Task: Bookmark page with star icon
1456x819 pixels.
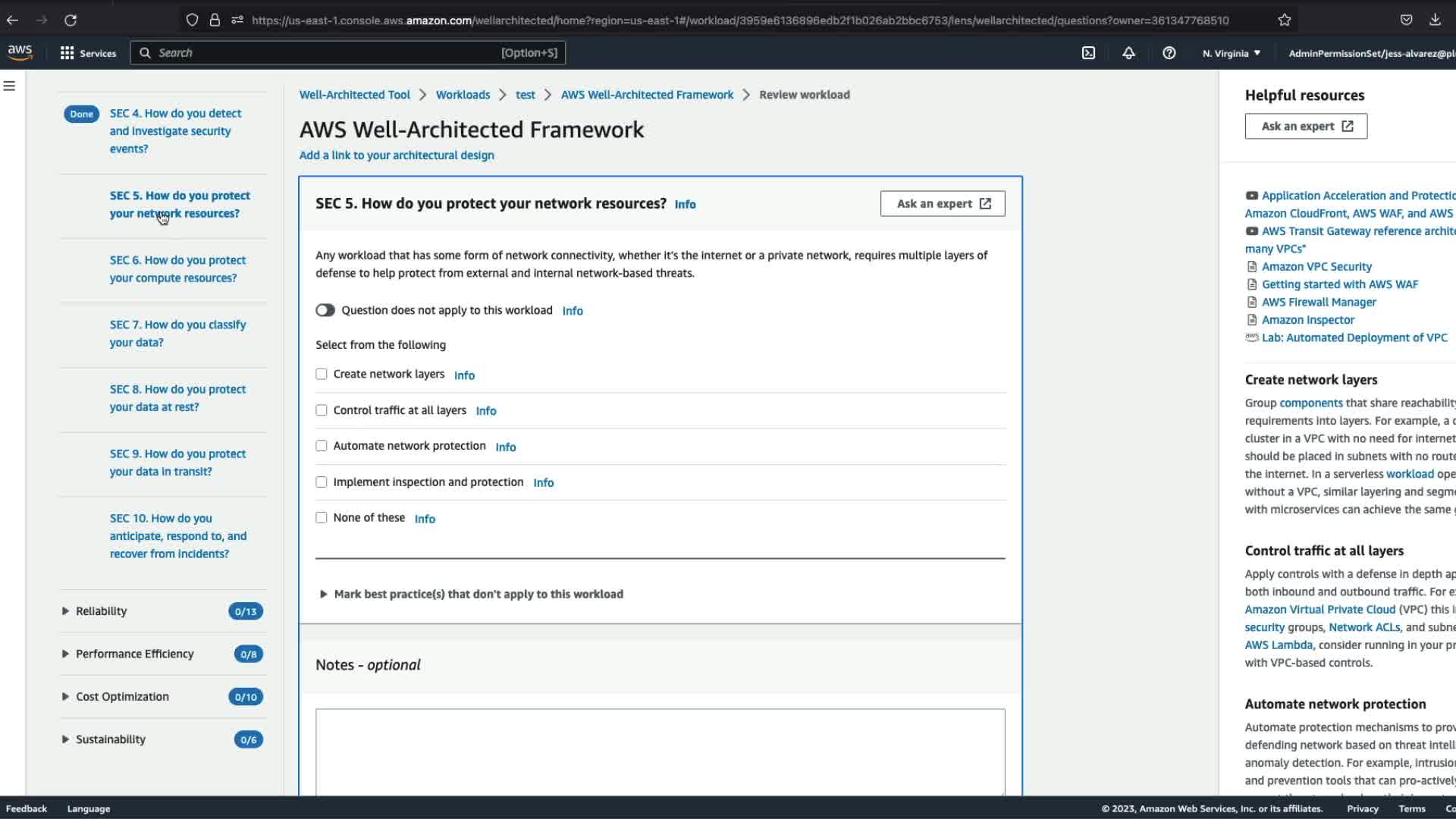Action: [x=1284, y=20]
